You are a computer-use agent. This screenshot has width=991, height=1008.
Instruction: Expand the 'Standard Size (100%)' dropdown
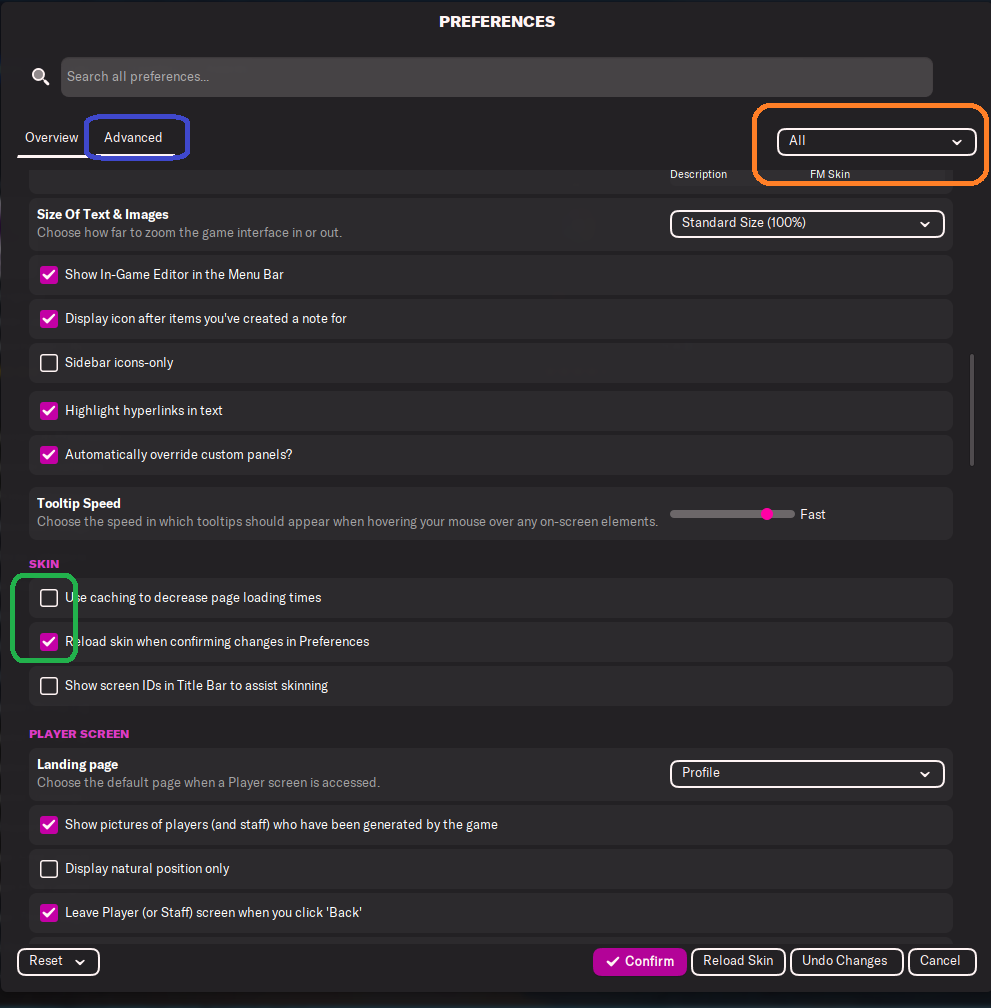click(806, 223)
